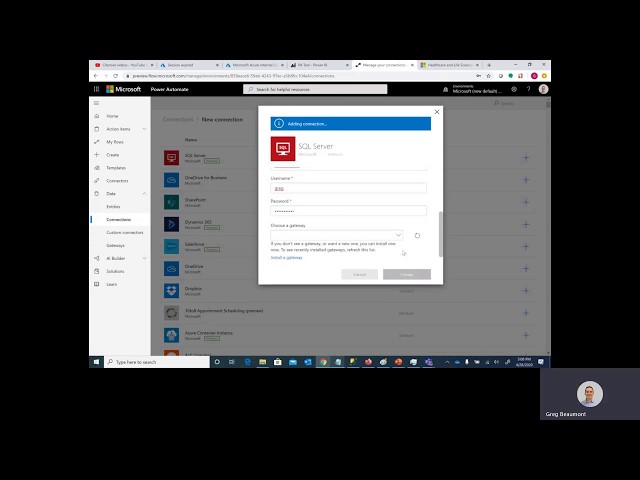
Task: Close the SQL Server dialog with X
Action: point(437,112)
